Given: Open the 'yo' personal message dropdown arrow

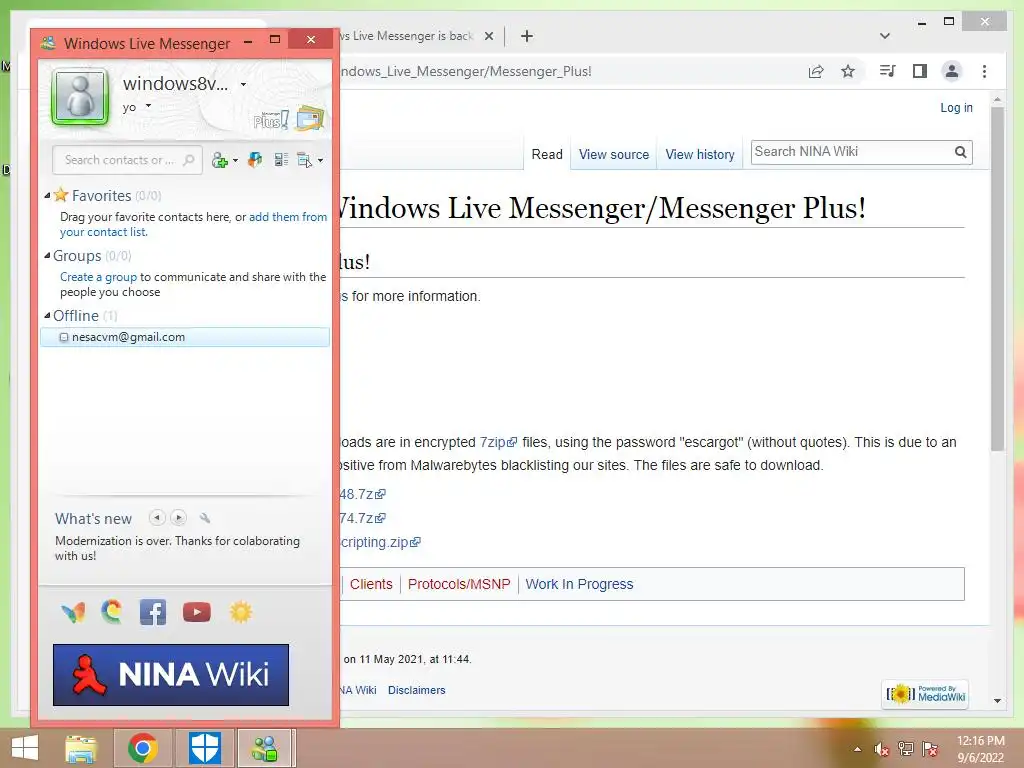Looking at the screenshot, I should 149,106.
